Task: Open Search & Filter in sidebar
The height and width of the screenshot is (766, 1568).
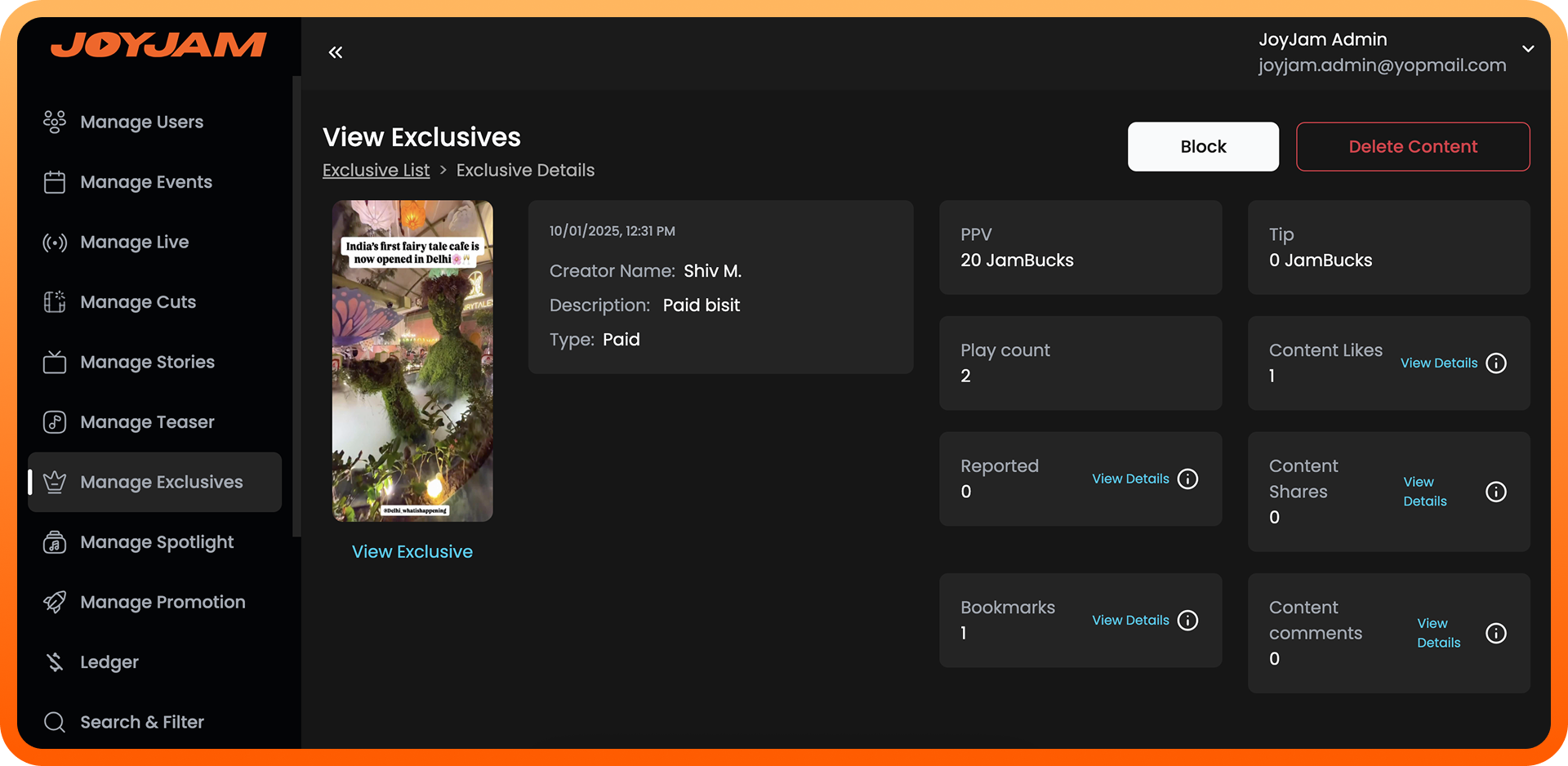Action: [141, 722]
